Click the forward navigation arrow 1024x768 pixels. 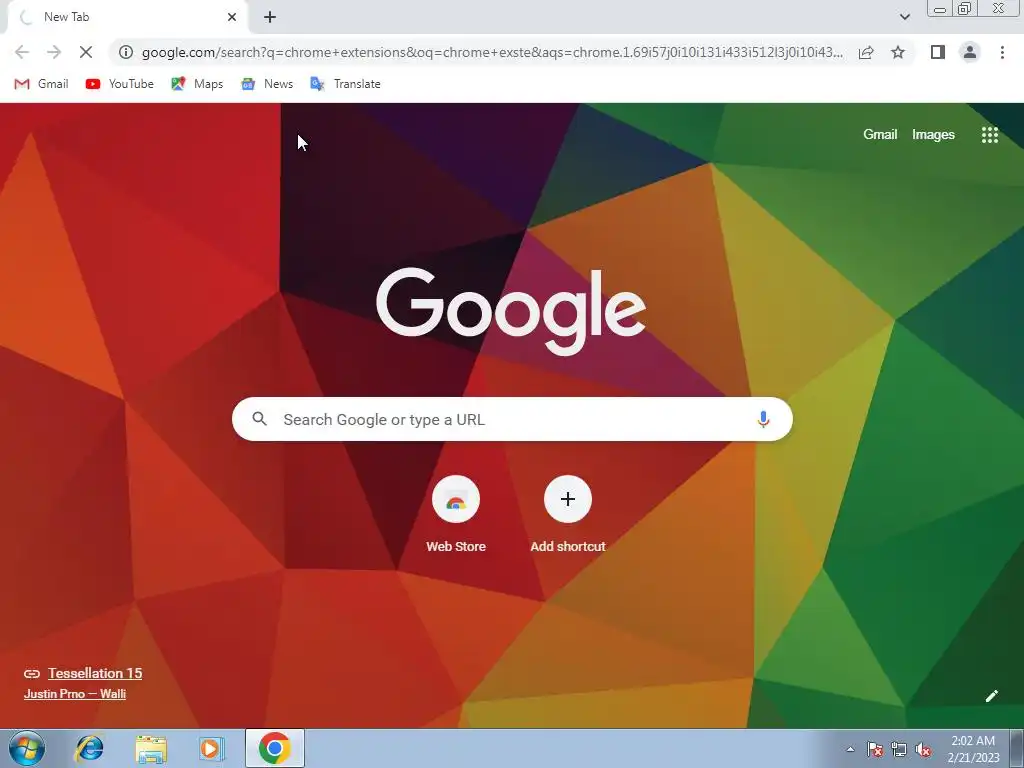point(54,52)
